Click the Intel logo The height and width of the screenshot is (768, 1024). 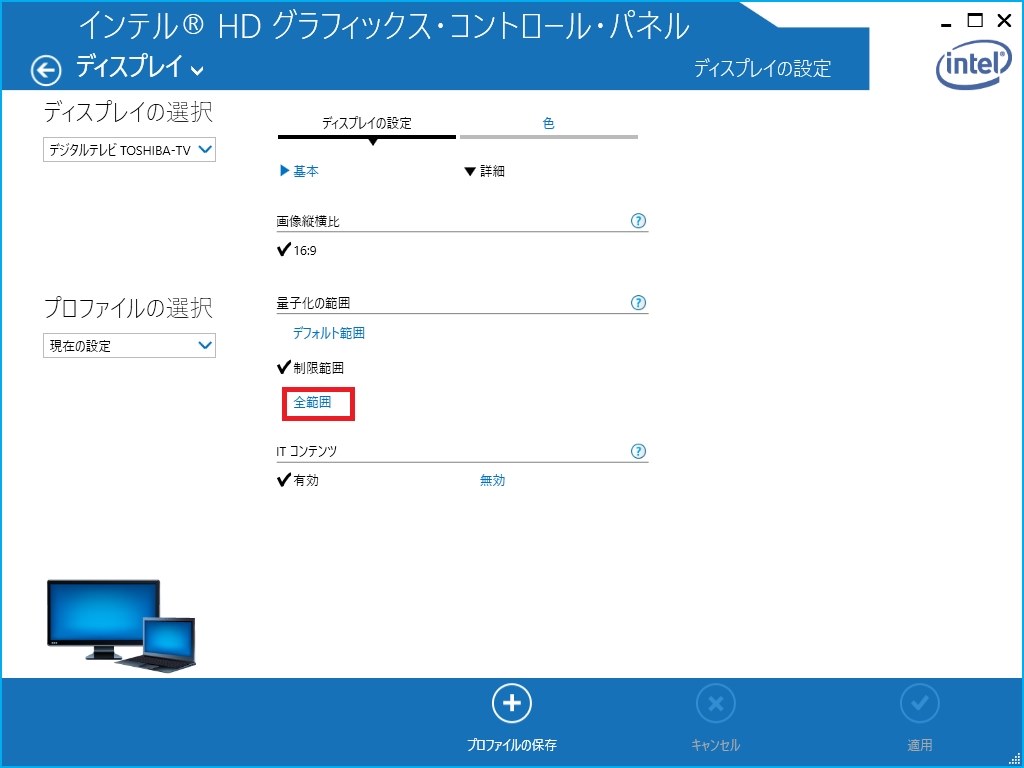(x=974, y=67)
